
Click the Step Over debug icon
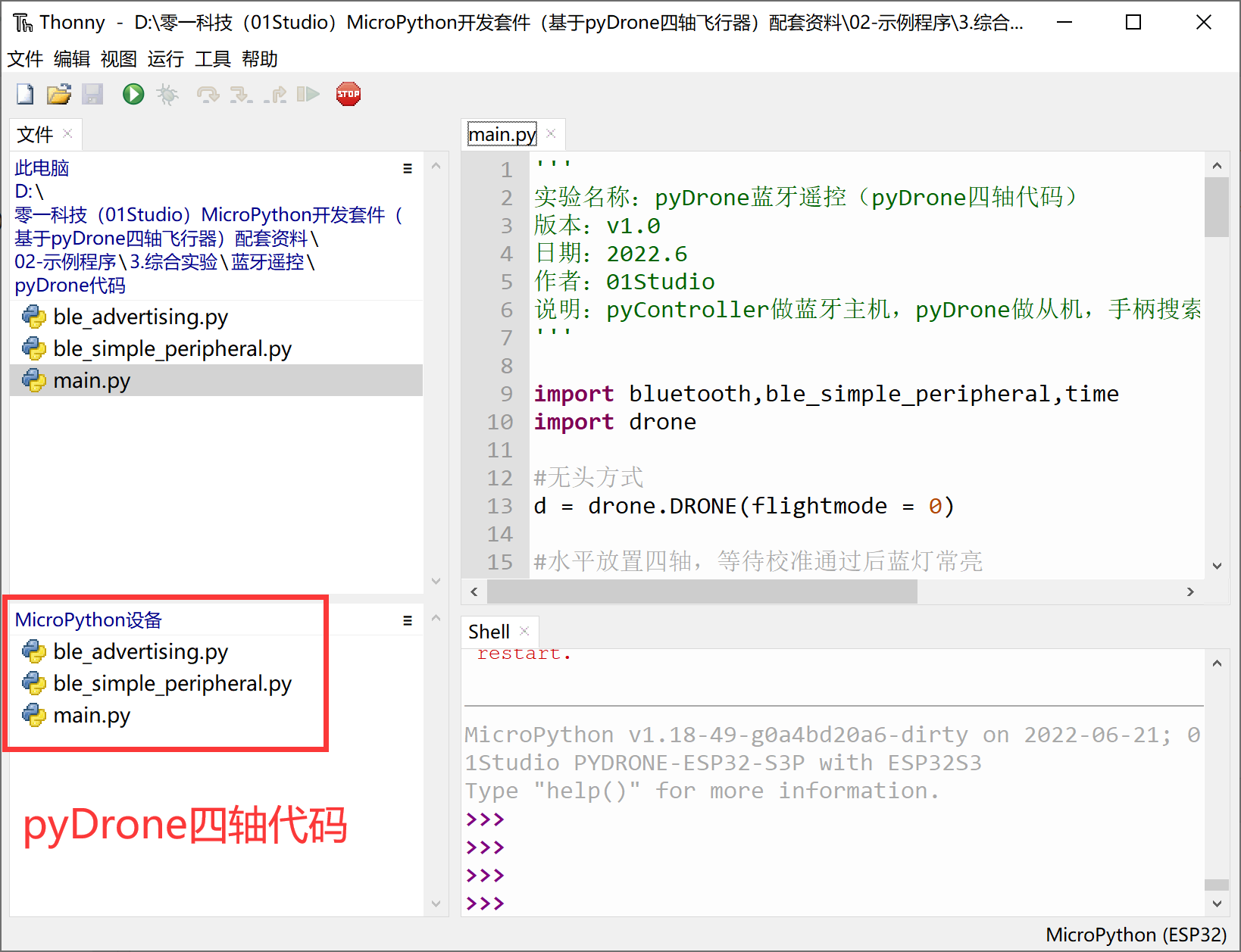coord(208,94)
